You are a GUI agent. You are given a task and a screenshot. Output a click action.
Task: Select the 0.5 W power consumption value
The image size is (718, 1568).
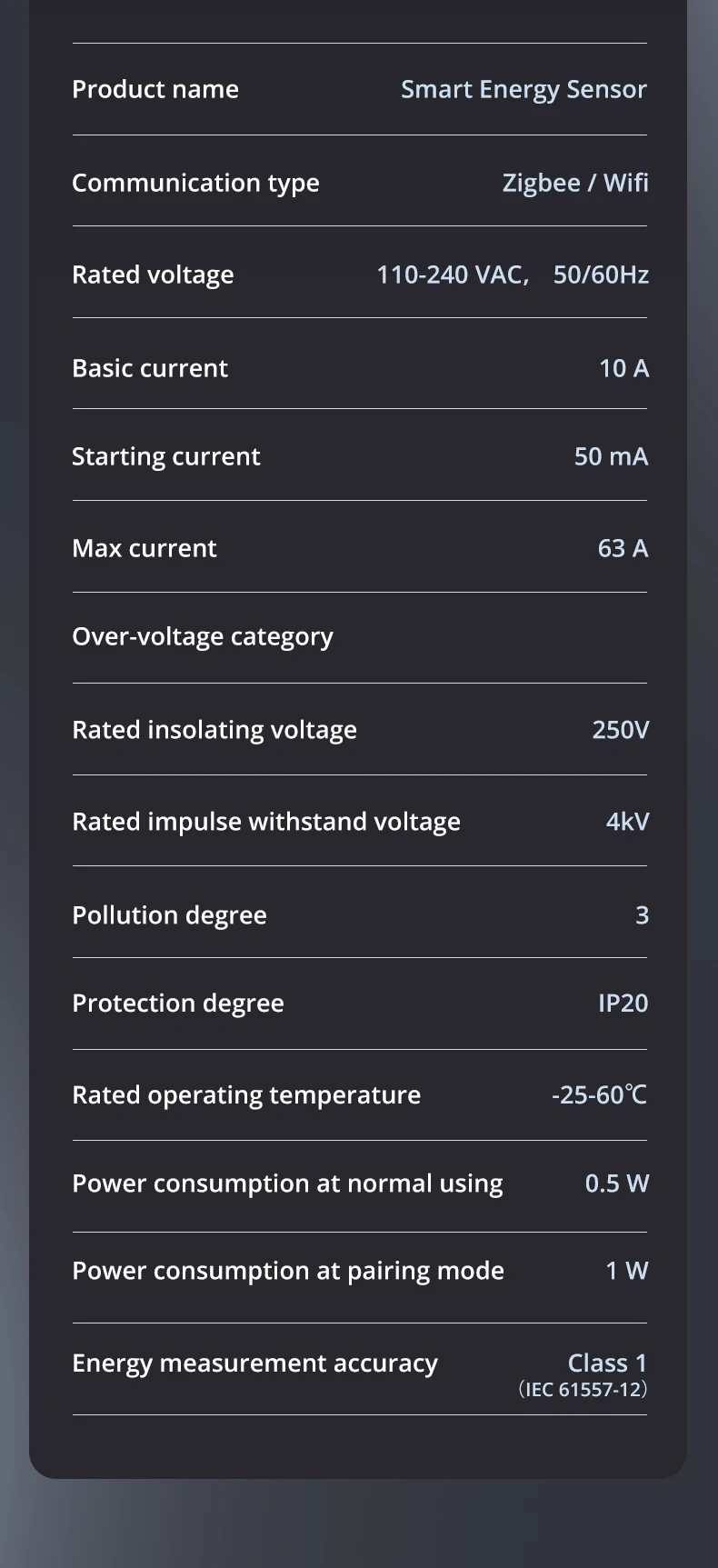pyautogui.click(x=617, y=1183)
